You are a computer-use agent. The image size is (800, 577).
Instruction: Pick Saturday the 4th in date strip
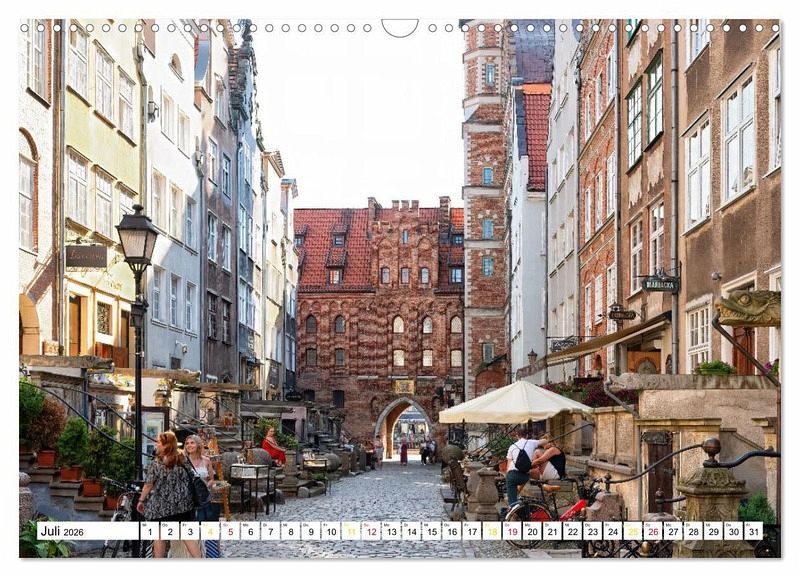tap(210, 531)
